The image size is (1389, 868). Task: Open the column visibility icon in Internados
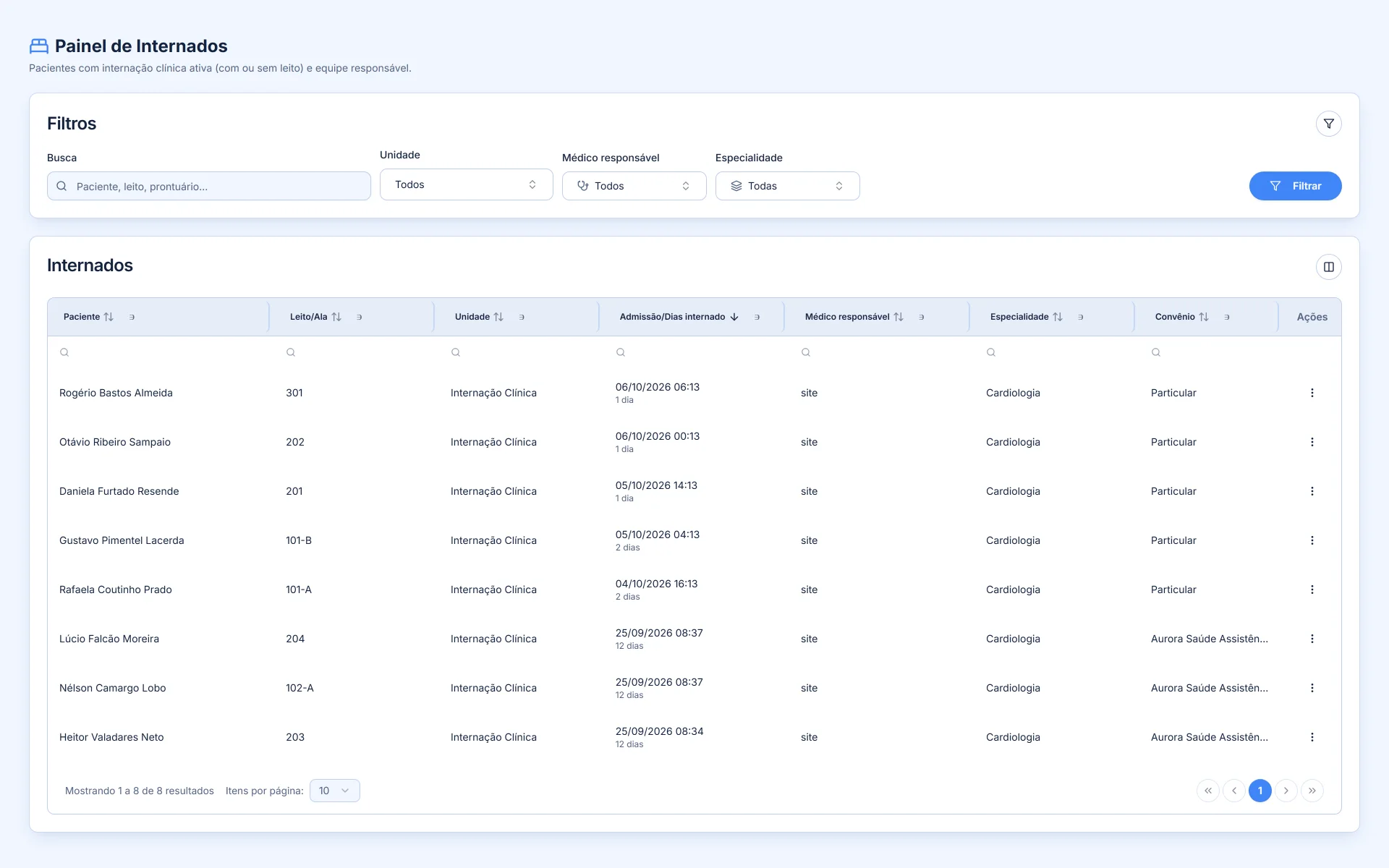pyautogui.click(x=1328, y=267)
